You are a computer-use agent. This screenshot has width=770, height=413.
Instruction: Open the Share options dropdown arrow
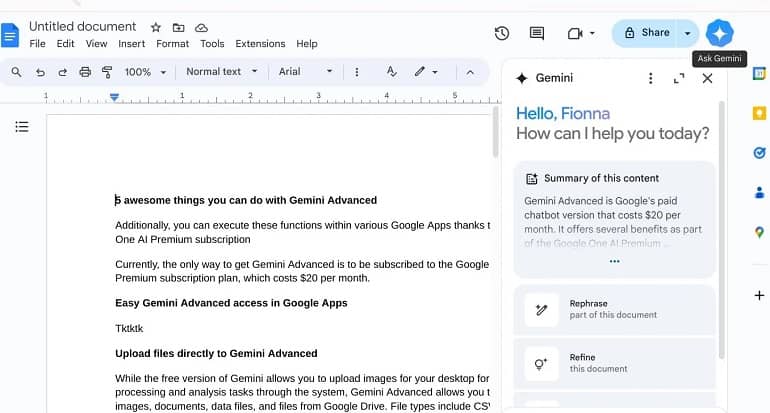688,33
